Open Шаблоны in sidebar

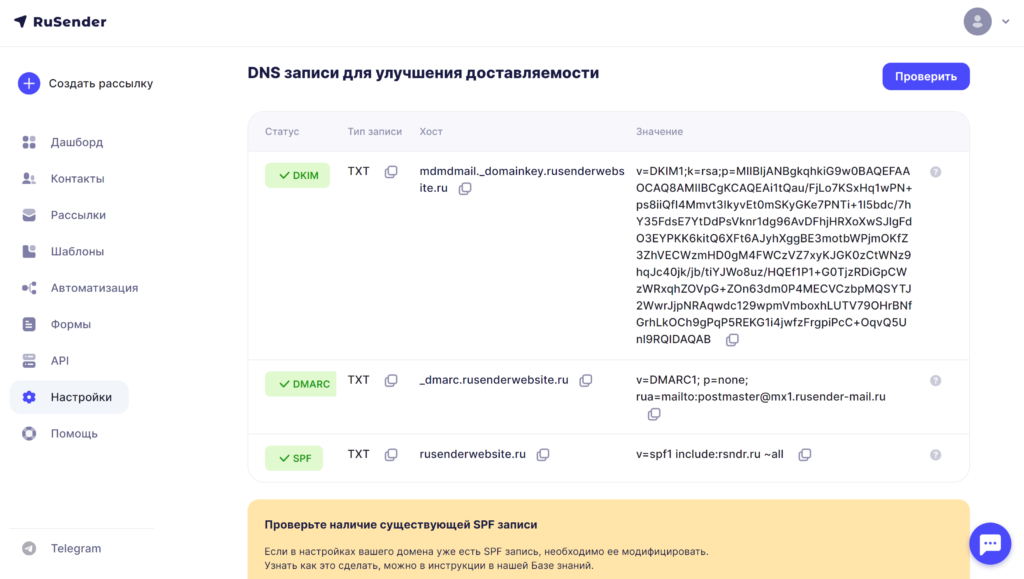[x=77, y=251]
